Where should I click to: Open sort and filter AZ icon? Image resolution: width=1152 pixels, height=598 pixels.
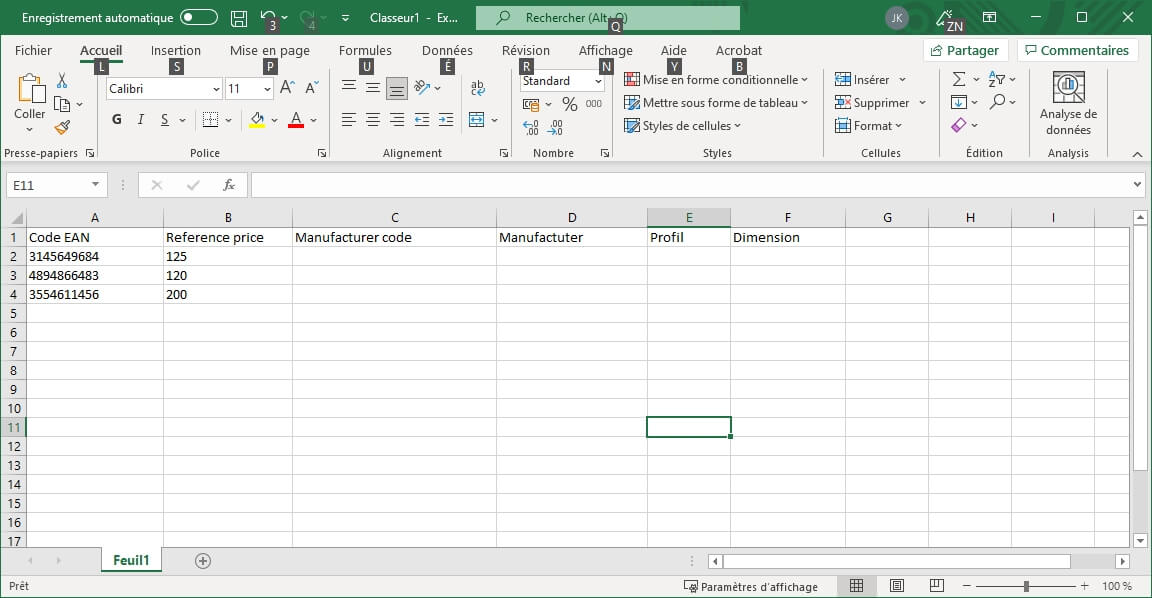997,79
